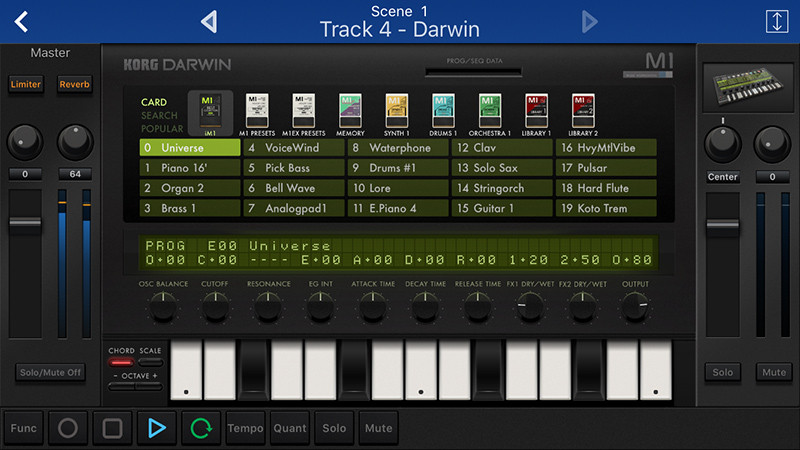
Task: Open the Quant settings
Action: point(290,428)
